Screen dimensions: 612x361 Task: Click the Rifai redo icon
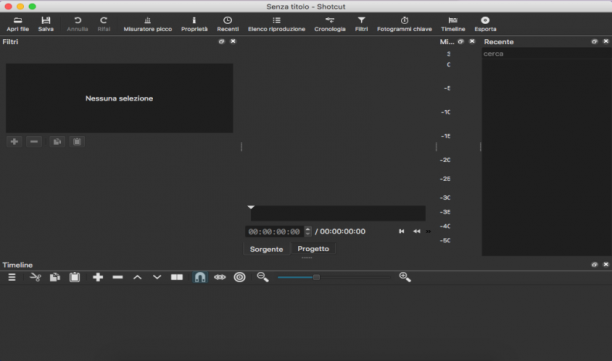pyautogui.click(x=103, y=24)
